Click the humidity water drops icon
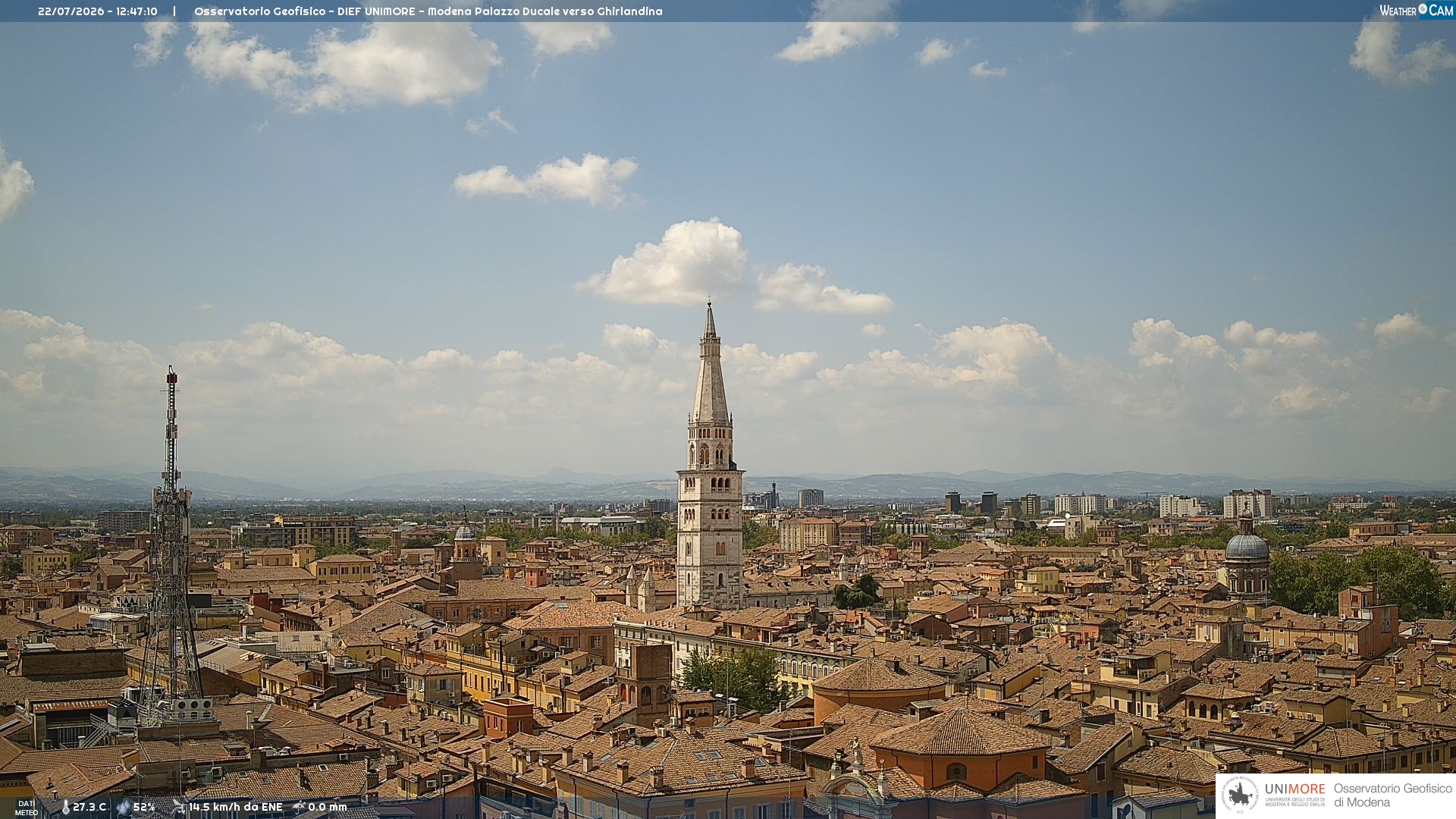This screenshot has width=1456, height=819. (x=123, y=808)
